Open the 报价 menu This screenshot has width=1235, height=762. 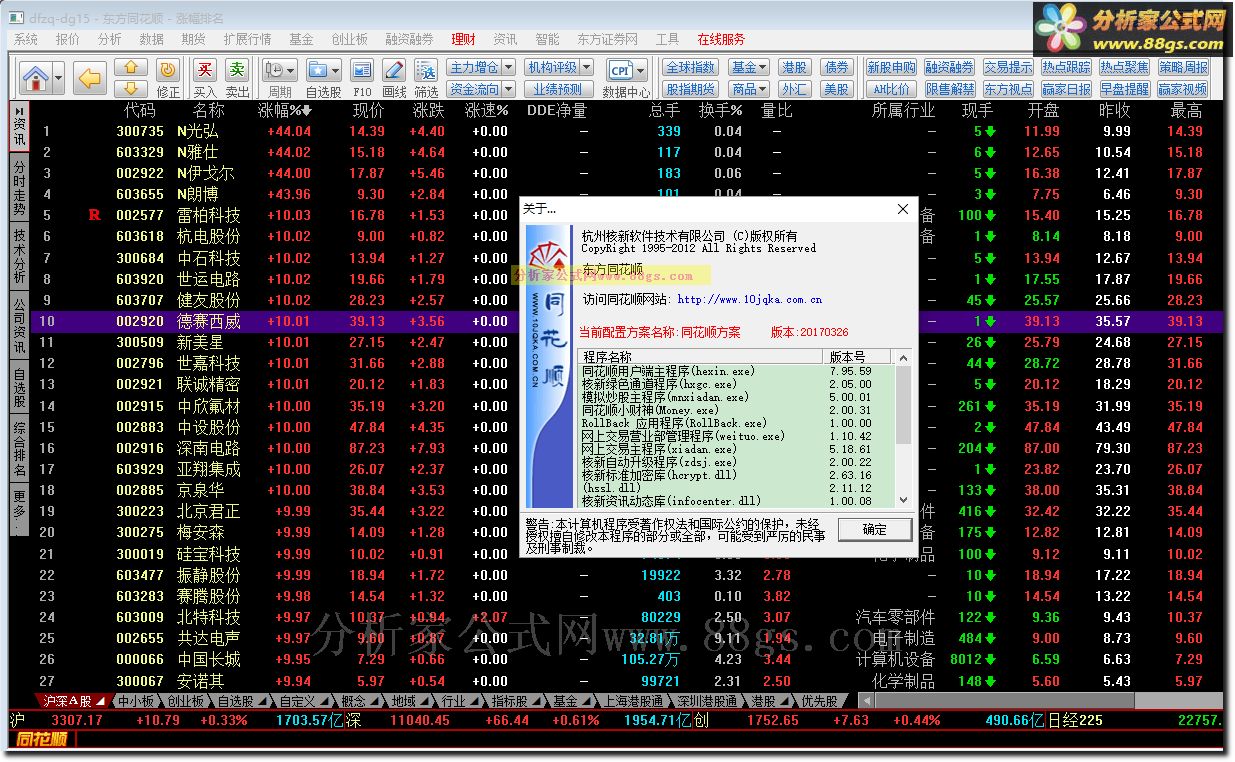pos(68,39)
